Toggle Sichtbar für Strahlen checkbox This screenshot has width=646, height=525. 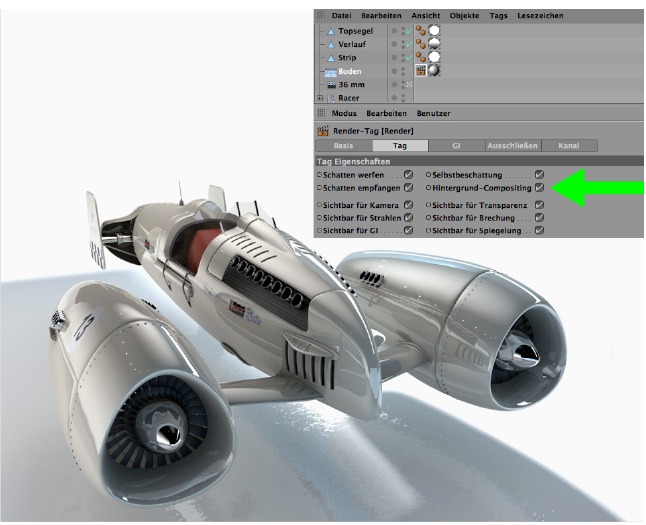click(408, 218)
